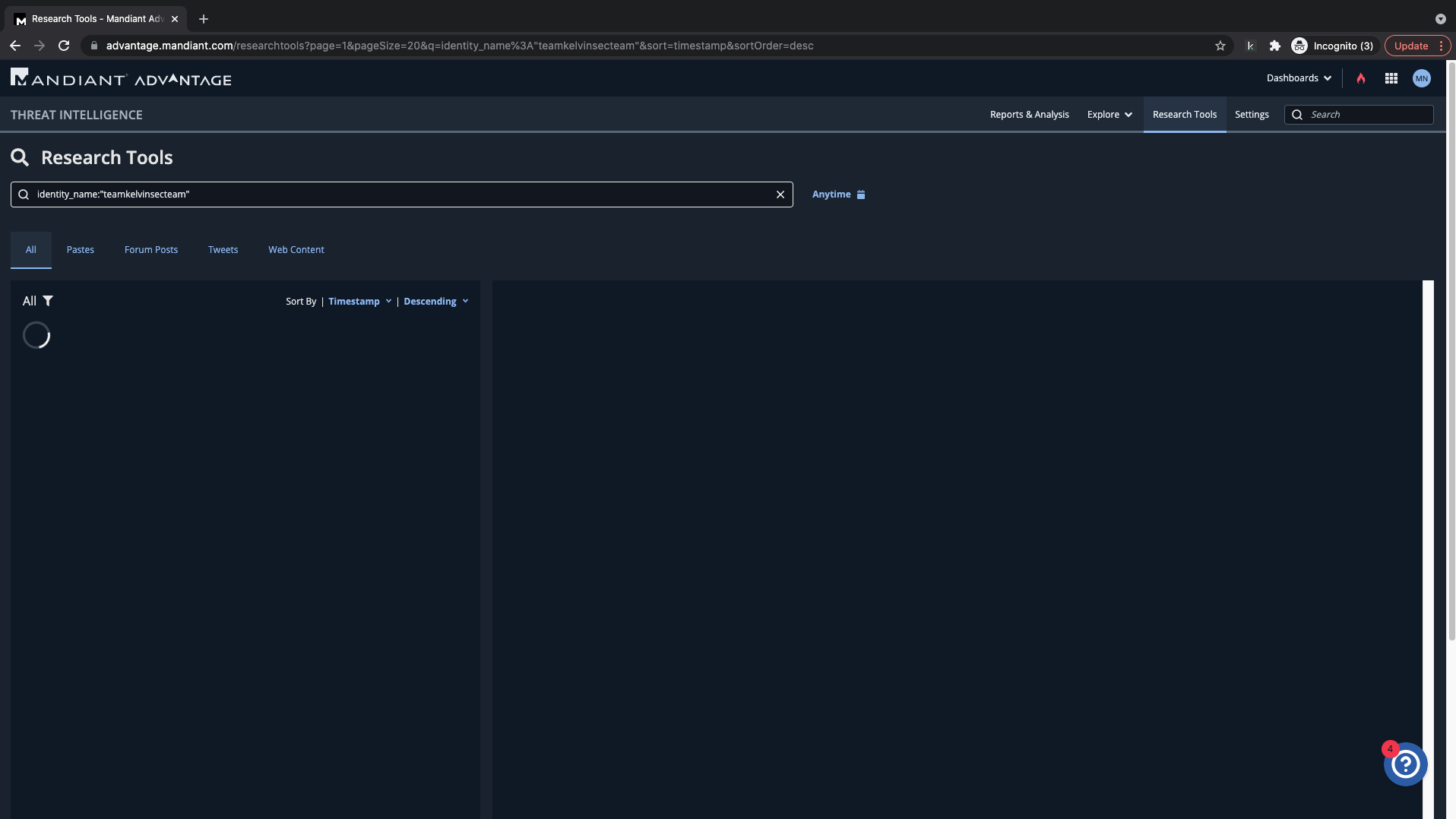The image size is (1456, 819).
Task: Open the Settings page
Action: point(1252,115)
